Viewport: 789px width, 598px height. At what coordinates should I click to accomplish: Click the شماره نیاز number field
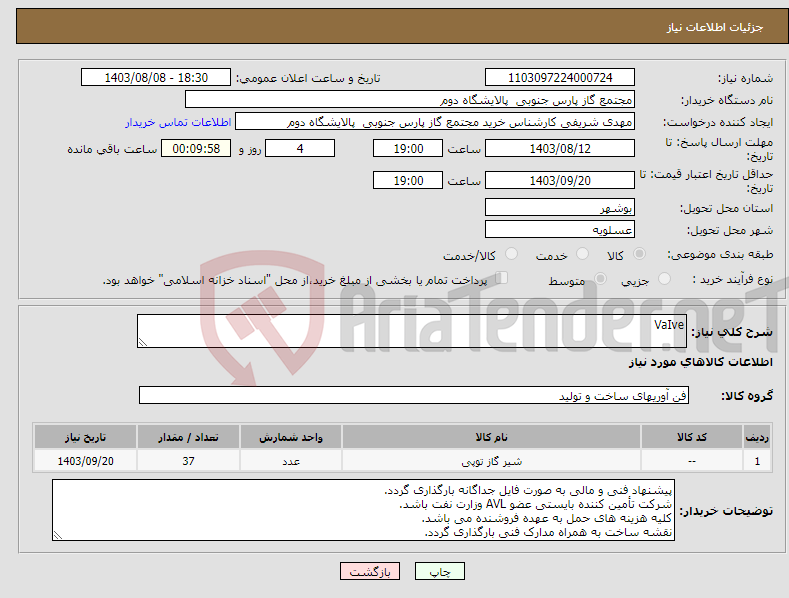pos(560,78)
